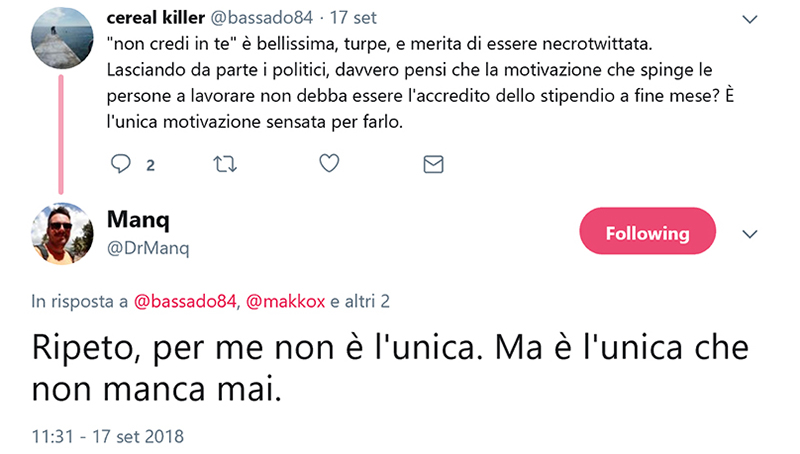
Task: Like the cereal killer tweet
Action: click(329, 164)
